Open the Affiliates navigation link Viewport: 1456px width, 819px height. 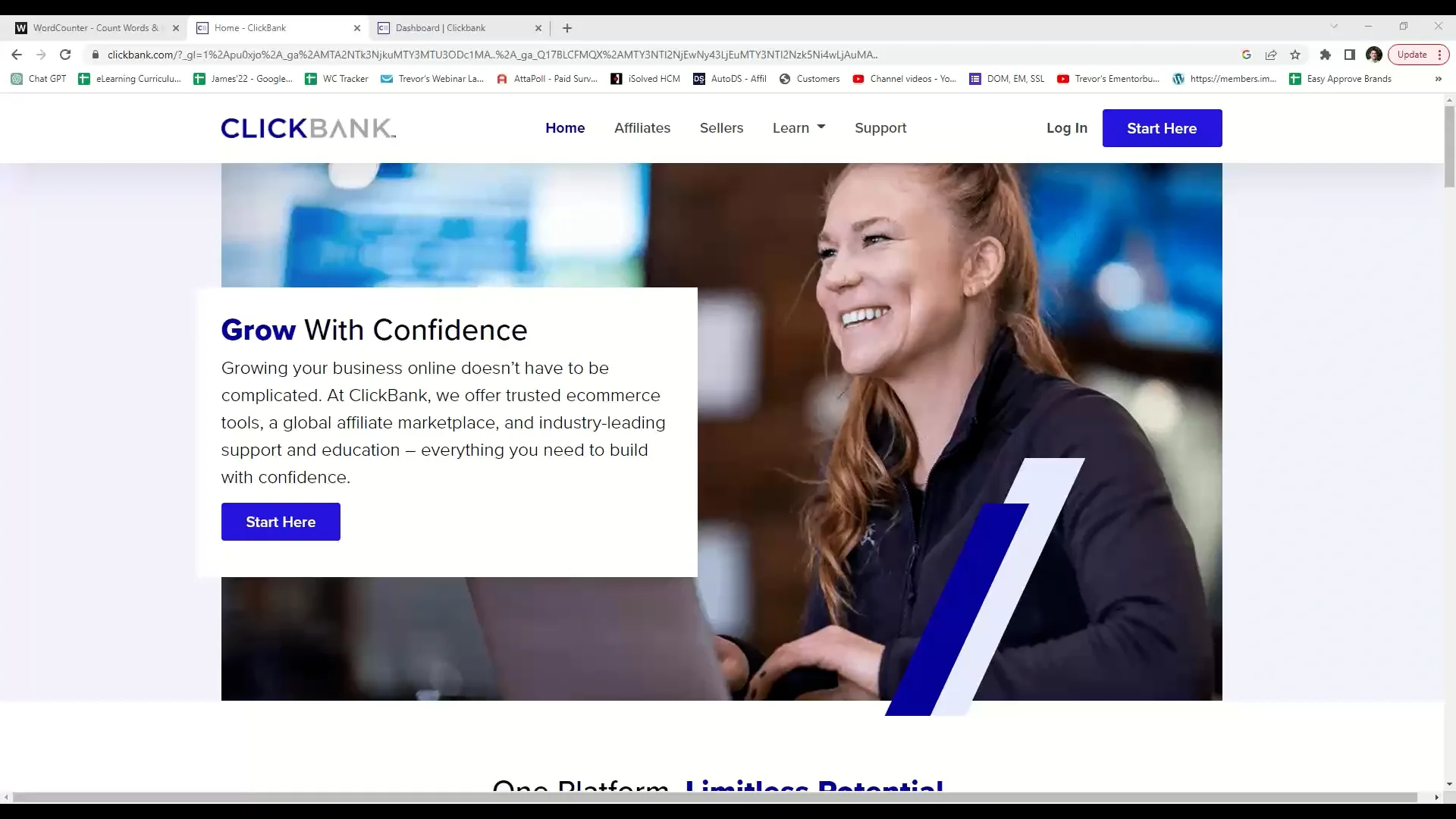pyautogui.click(x=642, y=128)
